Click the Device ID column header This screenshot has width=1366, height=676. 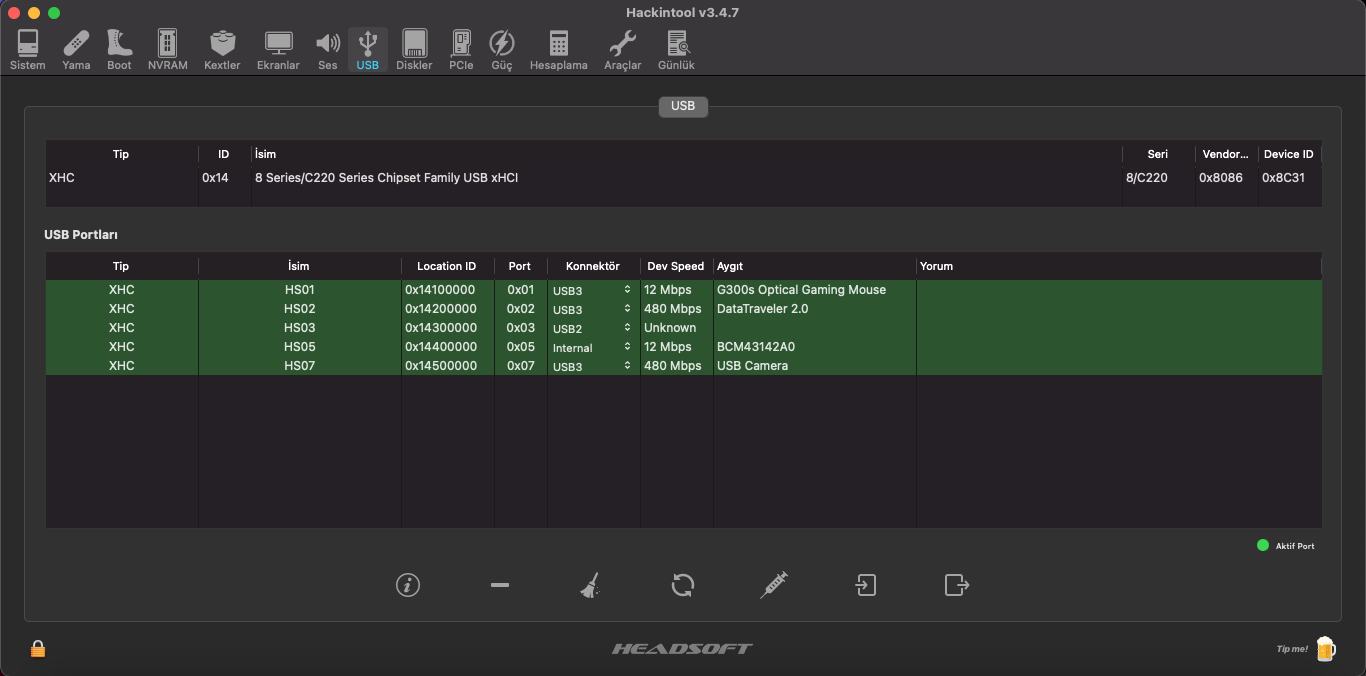pos(1288,154)
